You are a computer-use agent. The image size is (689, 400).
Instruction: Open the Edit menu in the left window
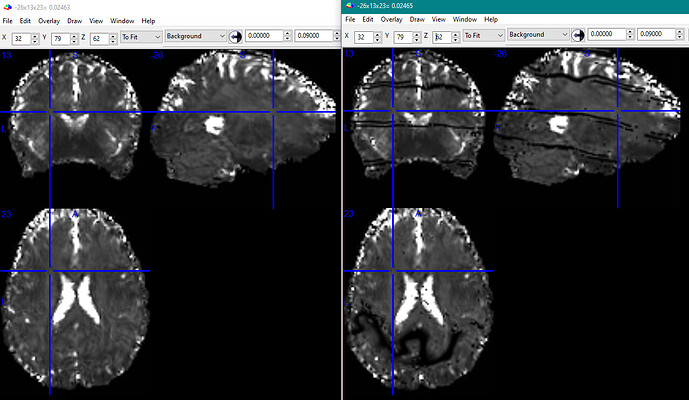tap(25, 21)
